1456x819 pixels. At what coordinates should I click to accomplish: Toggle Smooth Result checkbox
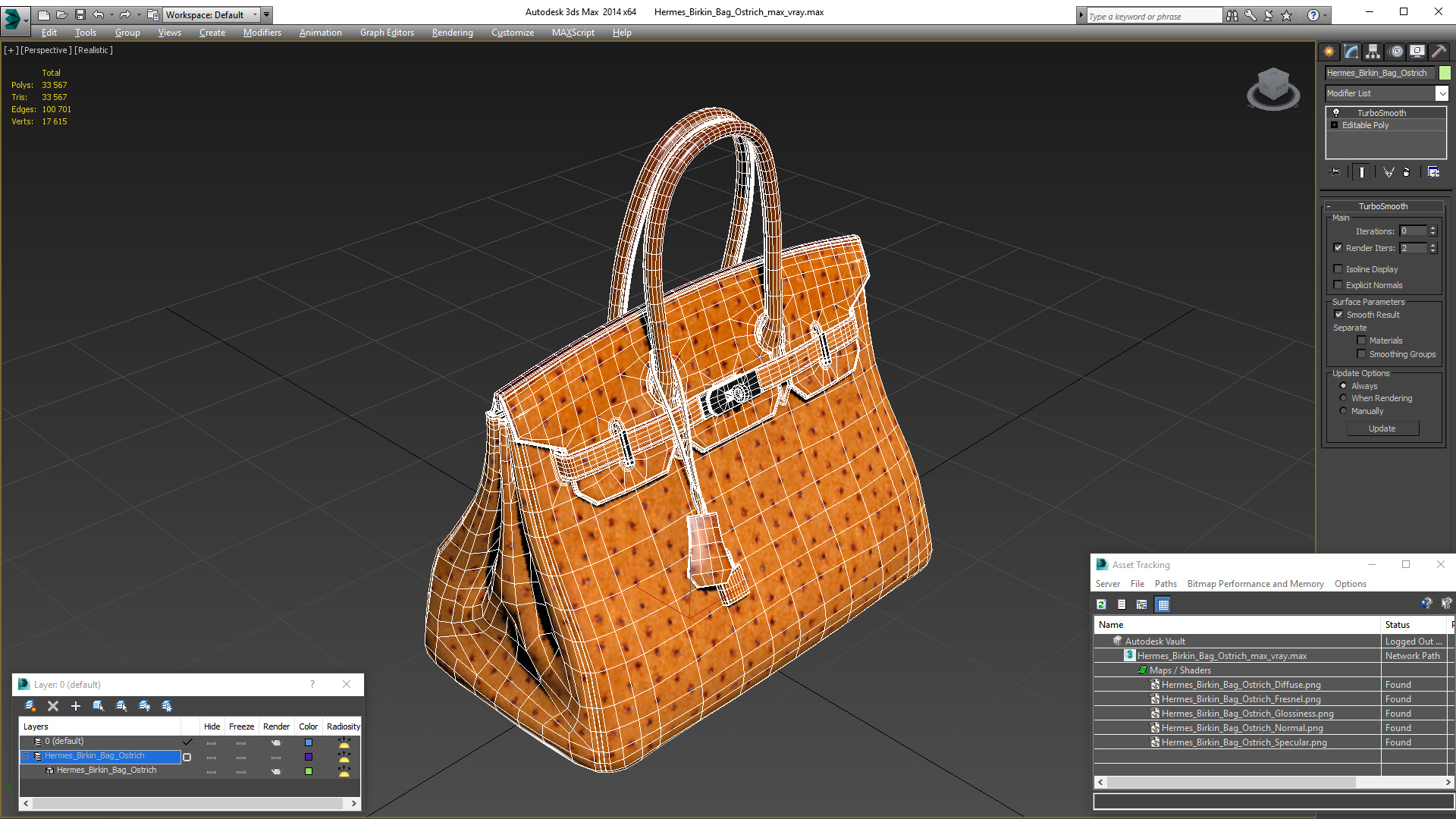(x=1338, y=315)
